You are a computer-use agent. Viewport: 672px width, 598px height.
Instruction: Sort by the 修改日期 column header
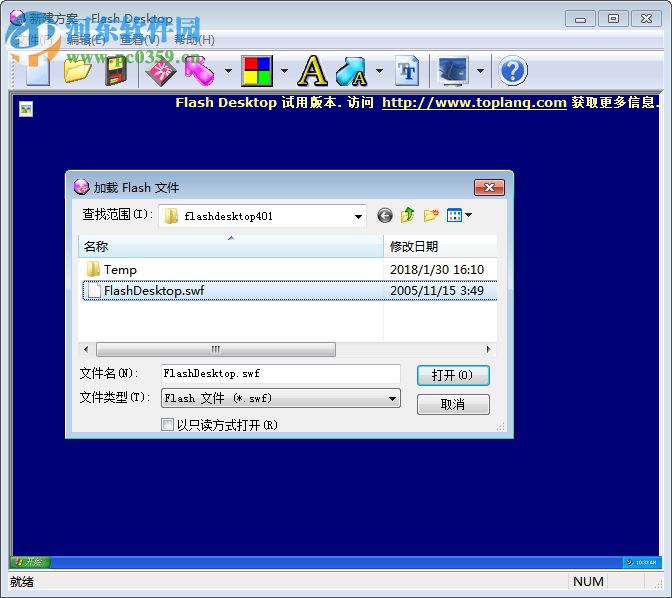440,246
